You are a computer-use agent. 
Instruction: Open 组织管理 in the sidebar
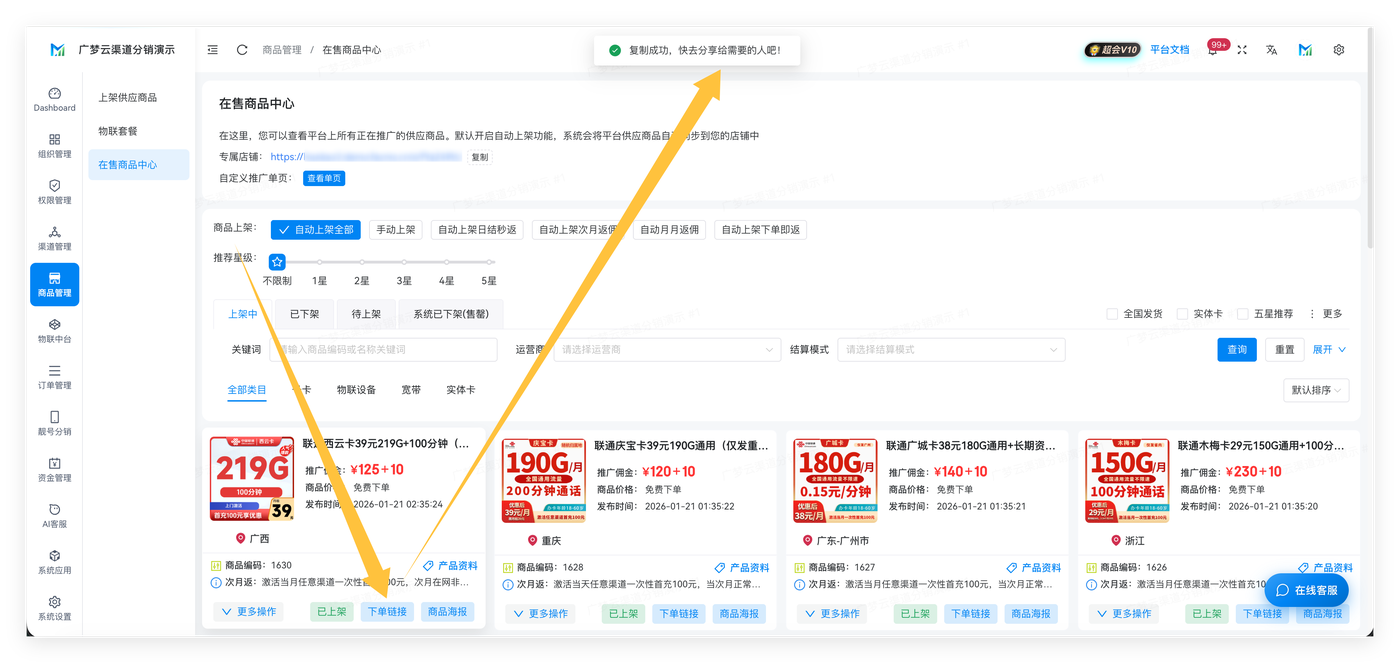click(x=54, y=146)
